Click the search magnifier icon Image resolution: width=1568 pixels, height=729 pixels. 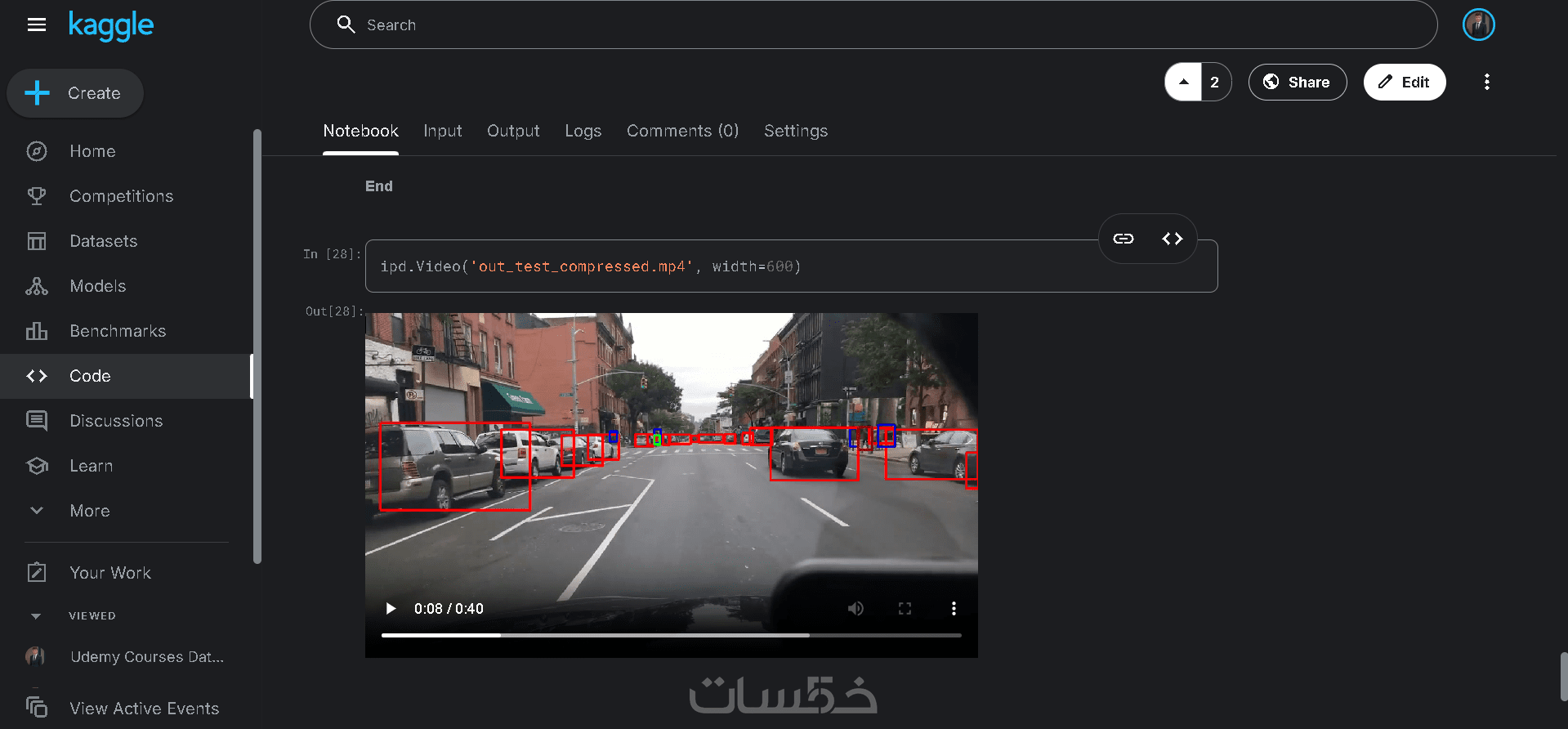coord(346,25)
